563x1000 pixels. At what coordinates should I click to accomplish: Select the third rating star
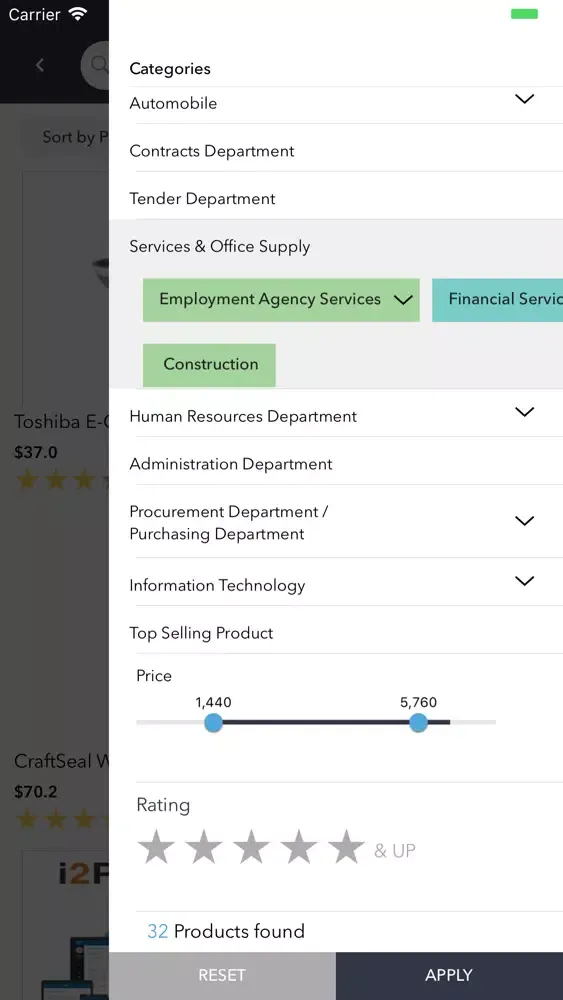251,848
